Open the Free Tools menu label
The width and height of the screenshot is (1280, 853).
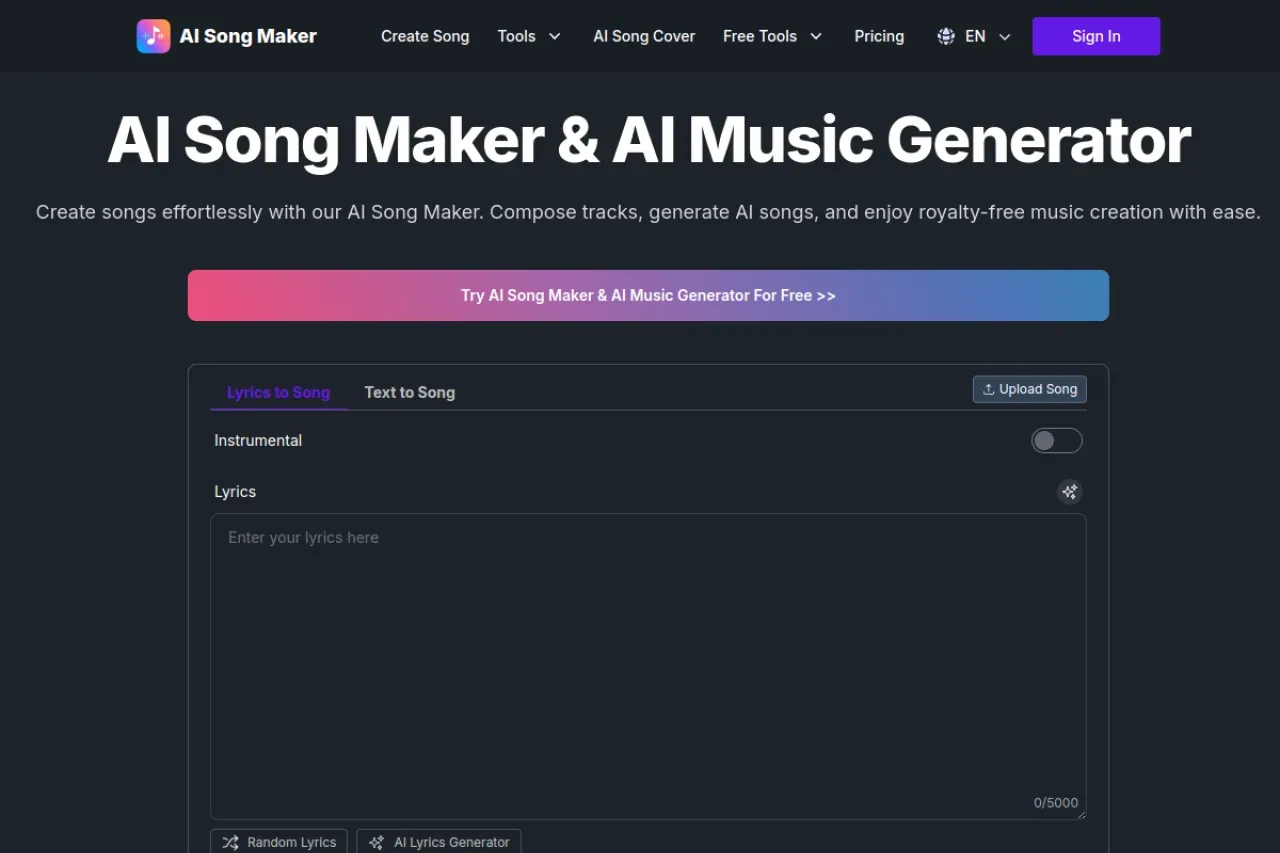(x=760, y=36)
